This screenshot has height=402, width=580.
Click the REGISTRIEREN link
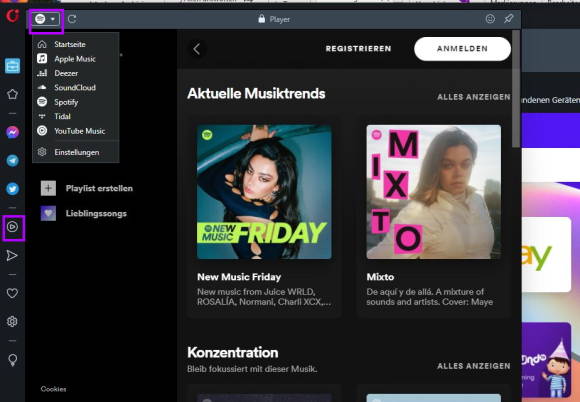coord(358,49)
